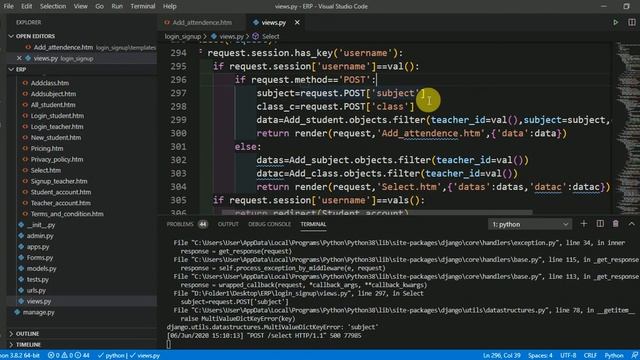Open manage.py in explorer
640x360 pixels.
(38, 312)
